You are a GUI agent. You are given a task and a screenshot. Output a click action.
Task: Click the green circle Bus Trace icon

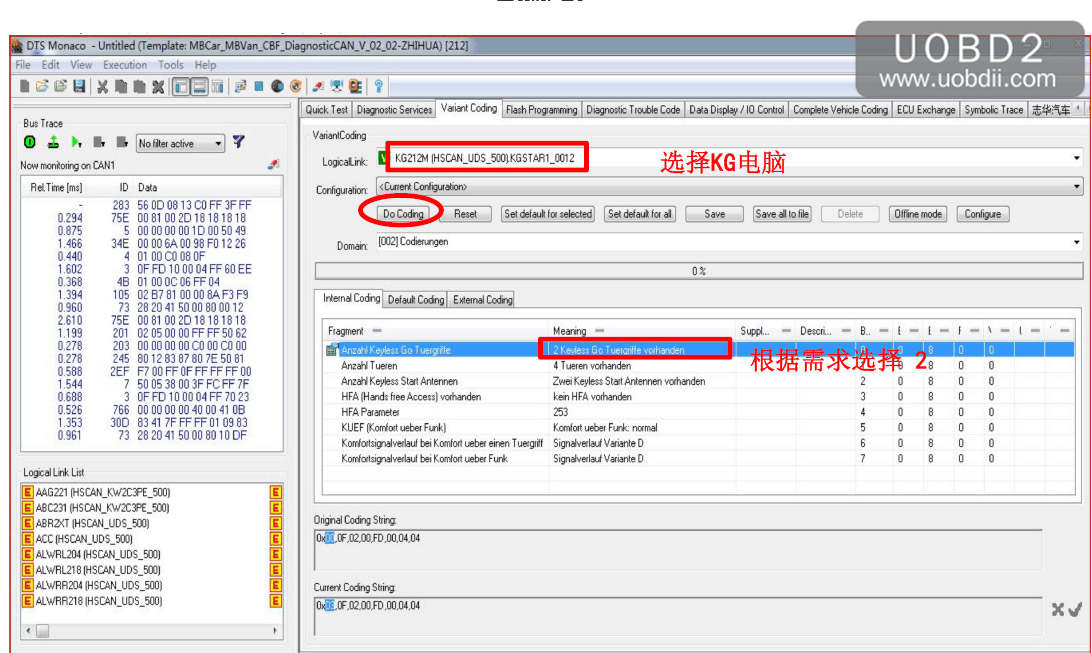pos(30,142)
